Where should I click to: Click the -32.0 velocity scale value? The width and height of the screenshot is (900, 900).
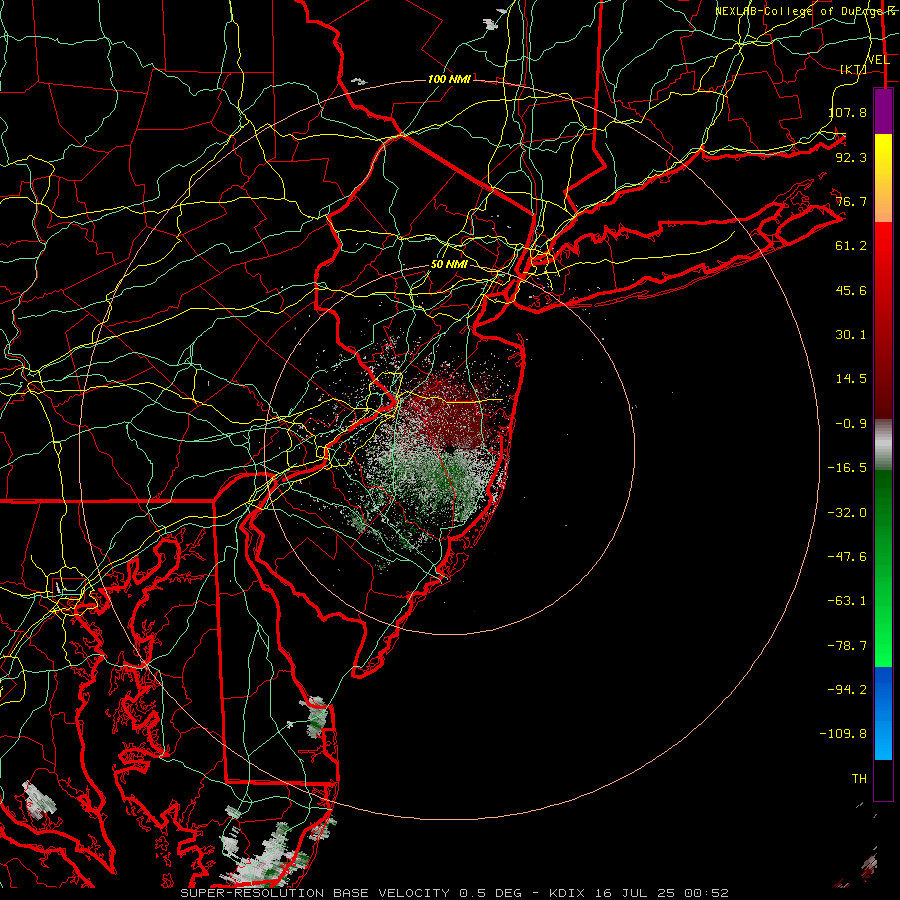(x=847, y=512)
